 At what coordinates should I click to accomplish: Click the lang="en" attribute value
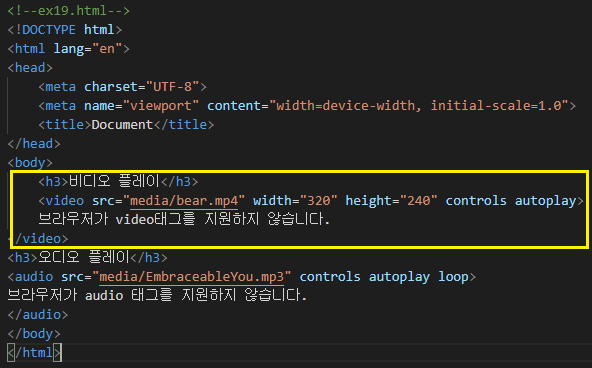[107, 49]
